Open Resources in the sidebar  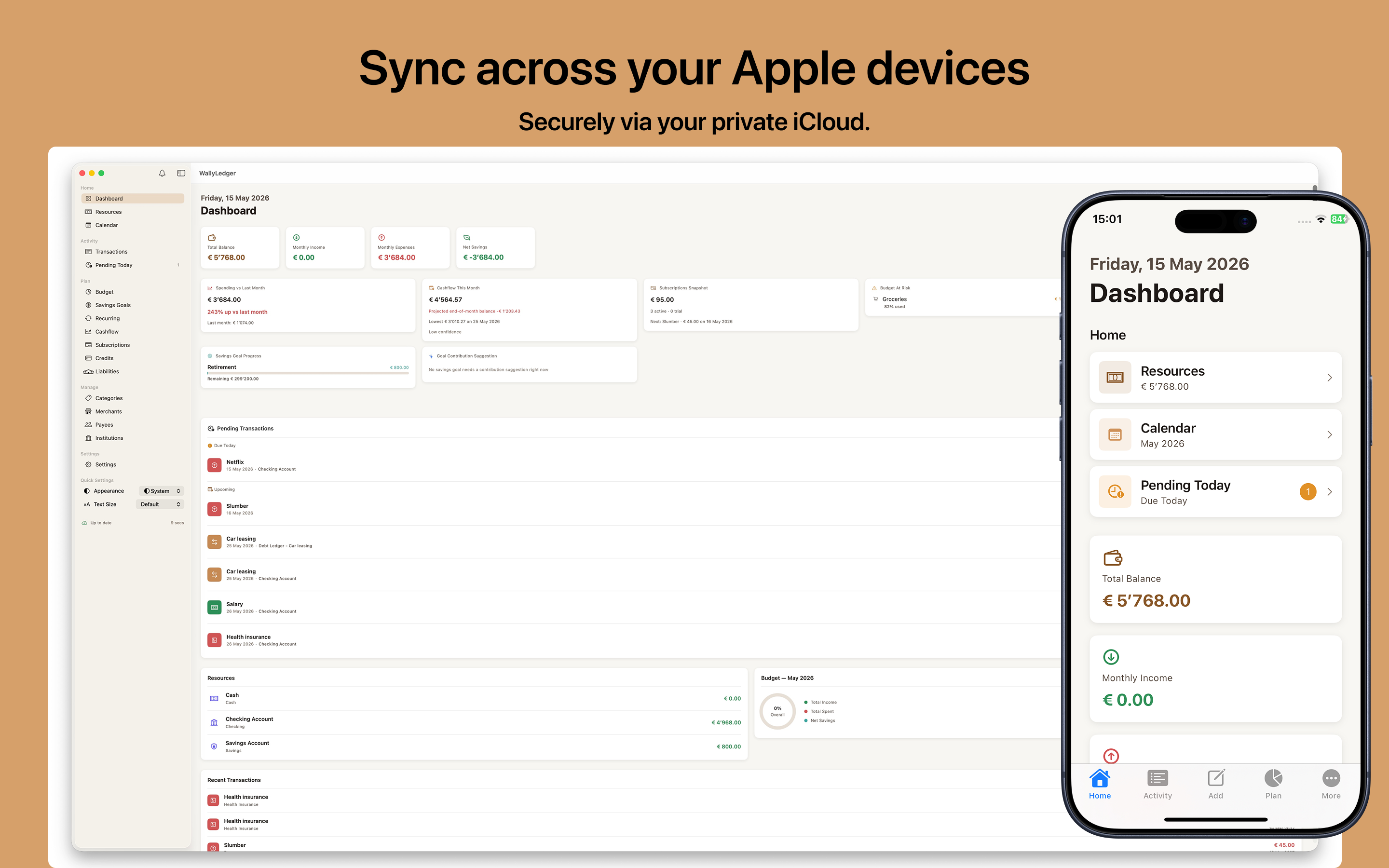(133, 212)
